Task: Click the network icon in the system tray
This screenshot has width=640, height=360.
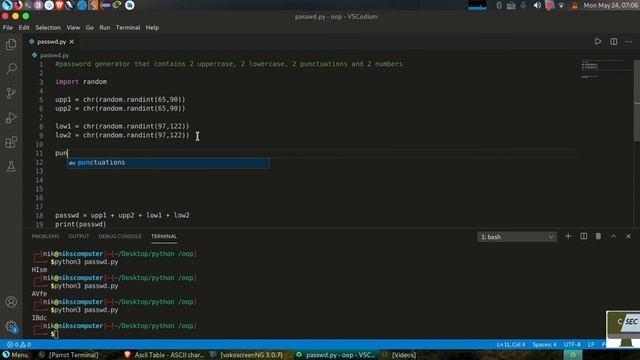Action: point(562,5)
